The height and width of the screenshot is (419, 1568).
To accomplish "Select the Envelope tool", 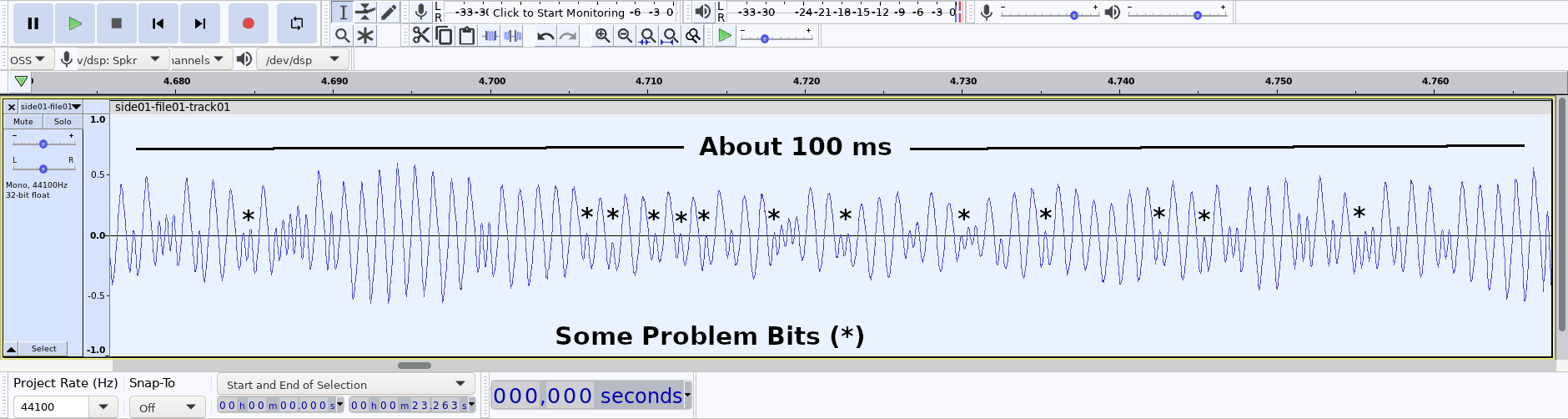I will (x=365, y=12).
